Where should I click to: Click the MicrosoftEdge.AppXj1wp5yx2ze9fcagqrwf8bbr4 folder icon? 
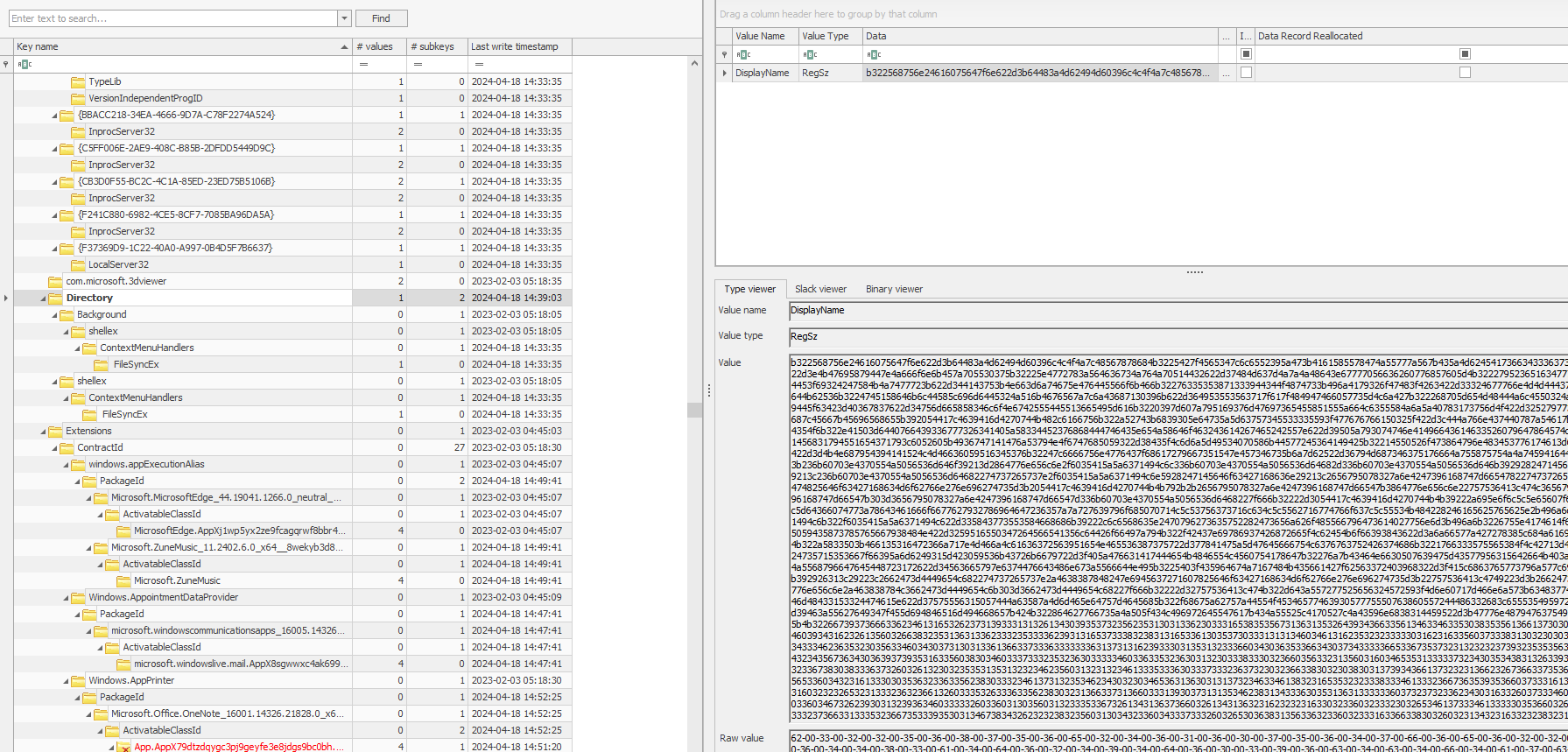[123, 531]
